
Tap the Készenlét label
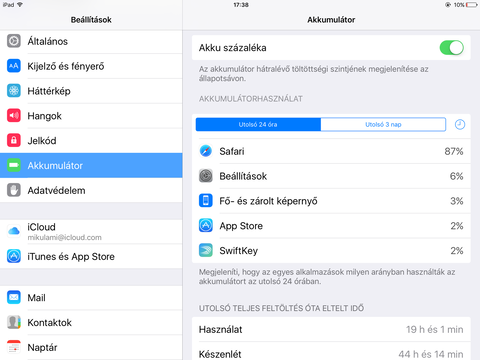pos(220,354)
